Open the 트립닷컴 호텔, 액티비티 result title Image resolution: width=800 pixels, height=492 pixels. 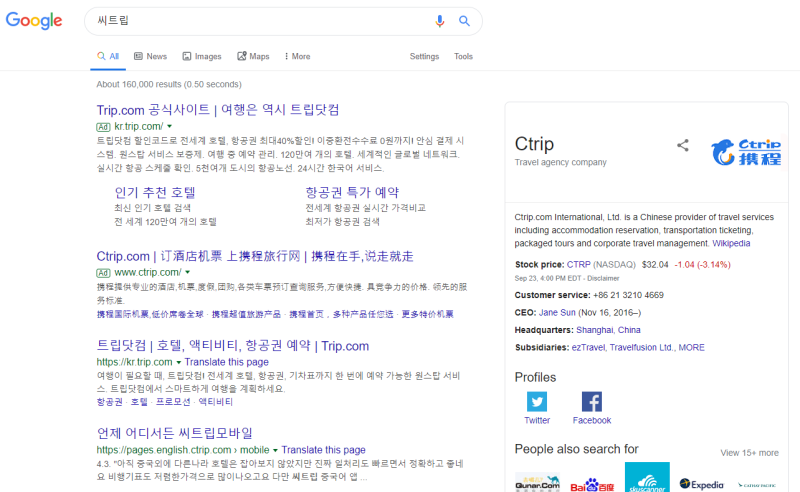[233, 346]
